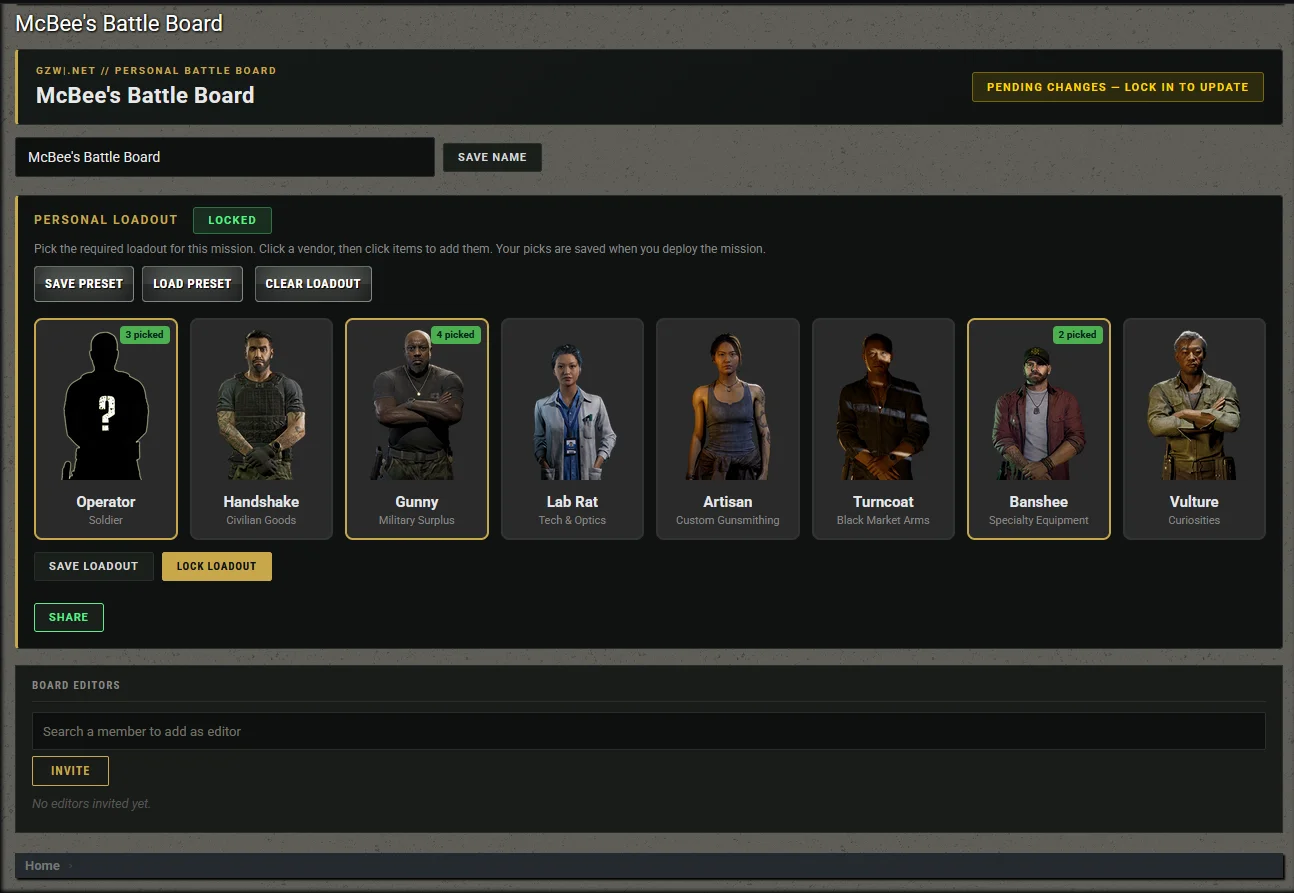
Task: Invite an editor with the Invite button
Action: pyautogui.click(x=71, y=771)
